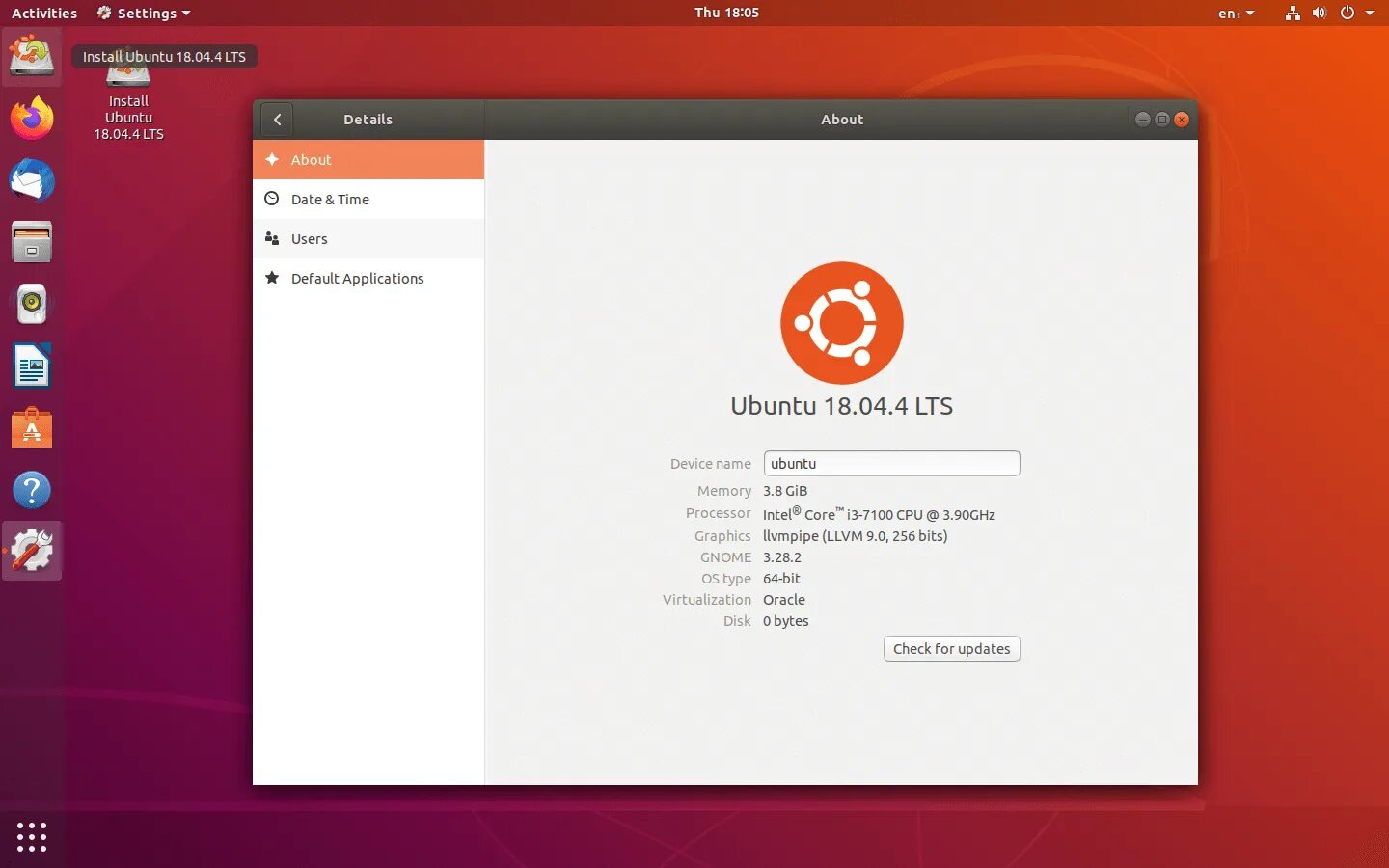The image size is (1389, 868).
Task: Click Check for updates button
Action: [952, 649]
